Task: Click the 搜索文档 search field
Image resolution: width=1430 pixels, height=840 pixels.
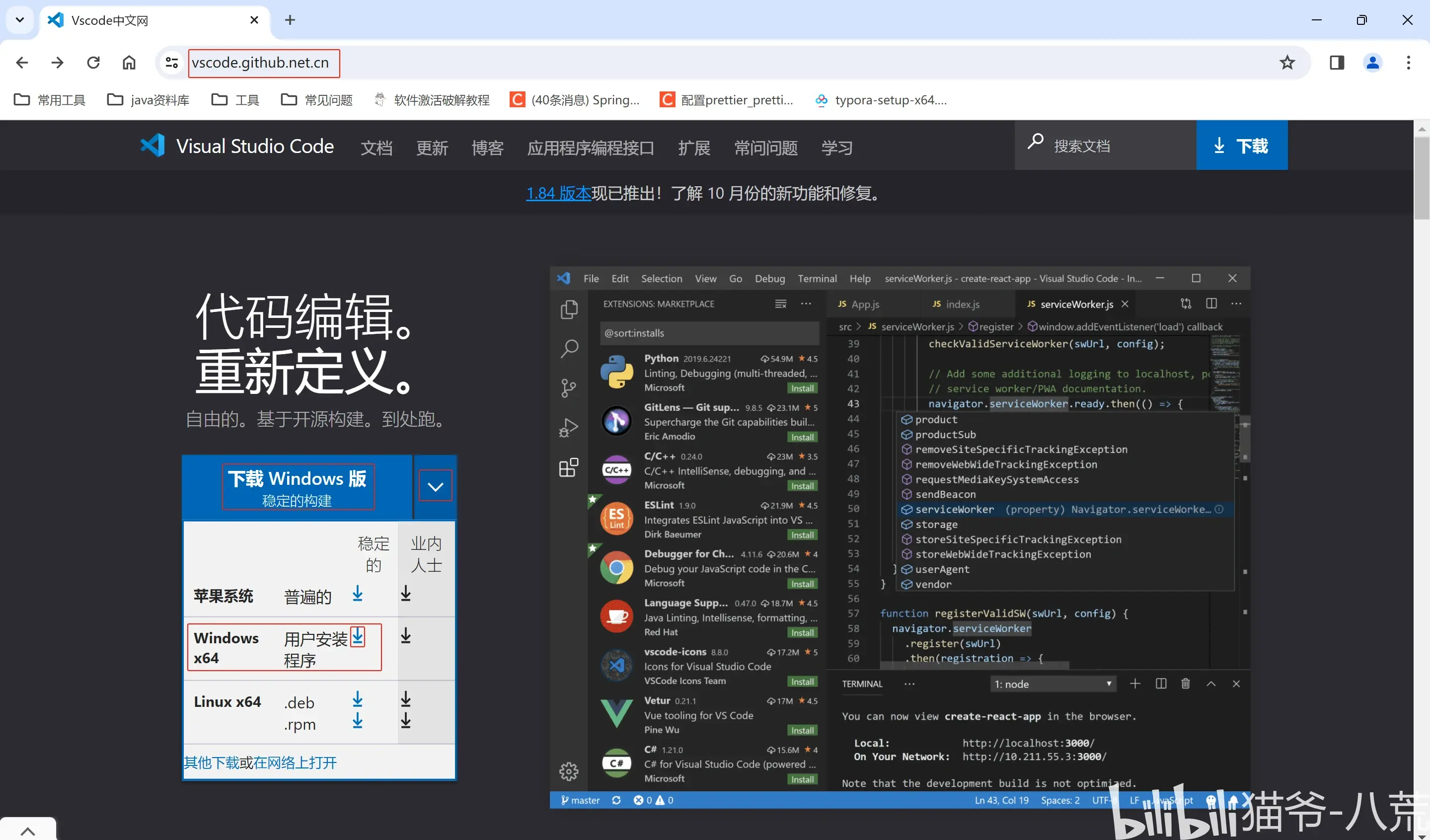Action: pyautogui.click(x=1106, y=145)
